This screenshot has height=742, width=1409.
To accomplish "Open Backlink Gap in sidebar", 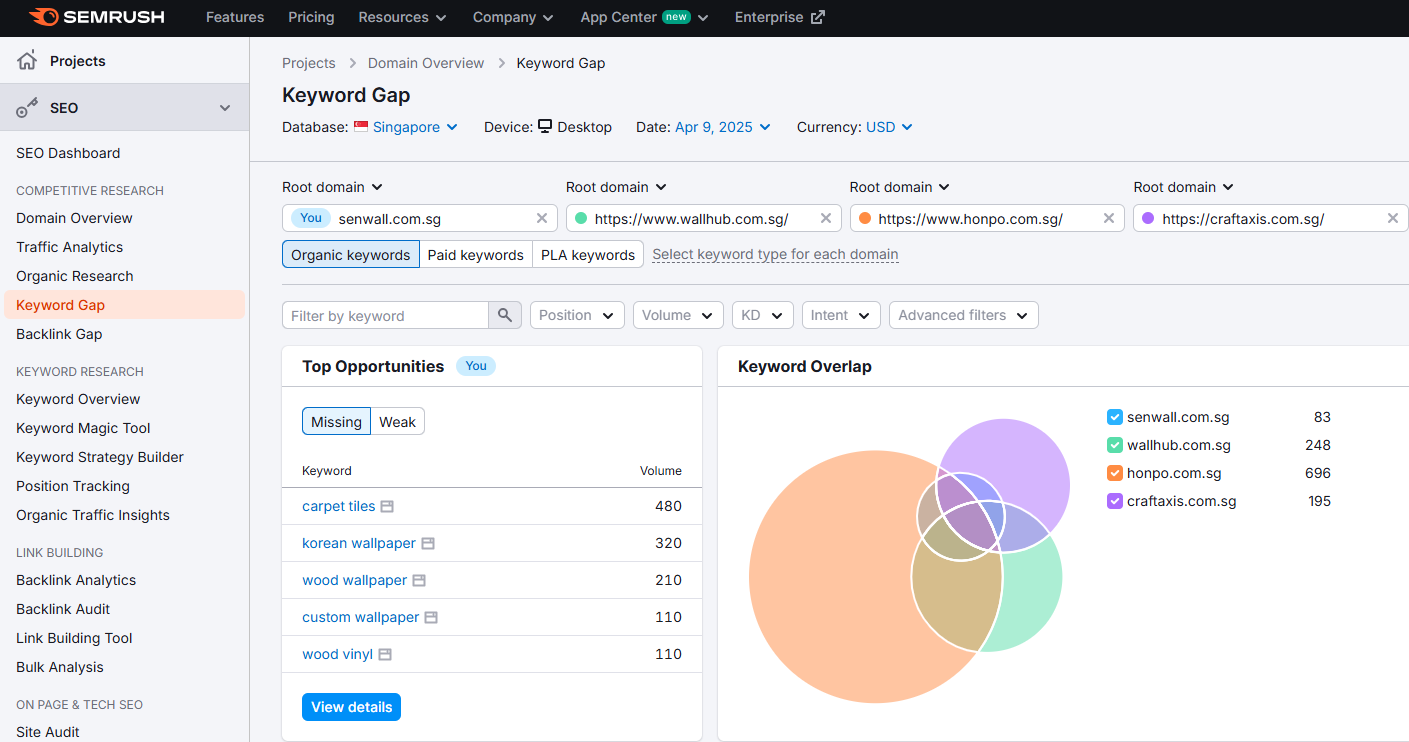I will click(x=59, y=334).
